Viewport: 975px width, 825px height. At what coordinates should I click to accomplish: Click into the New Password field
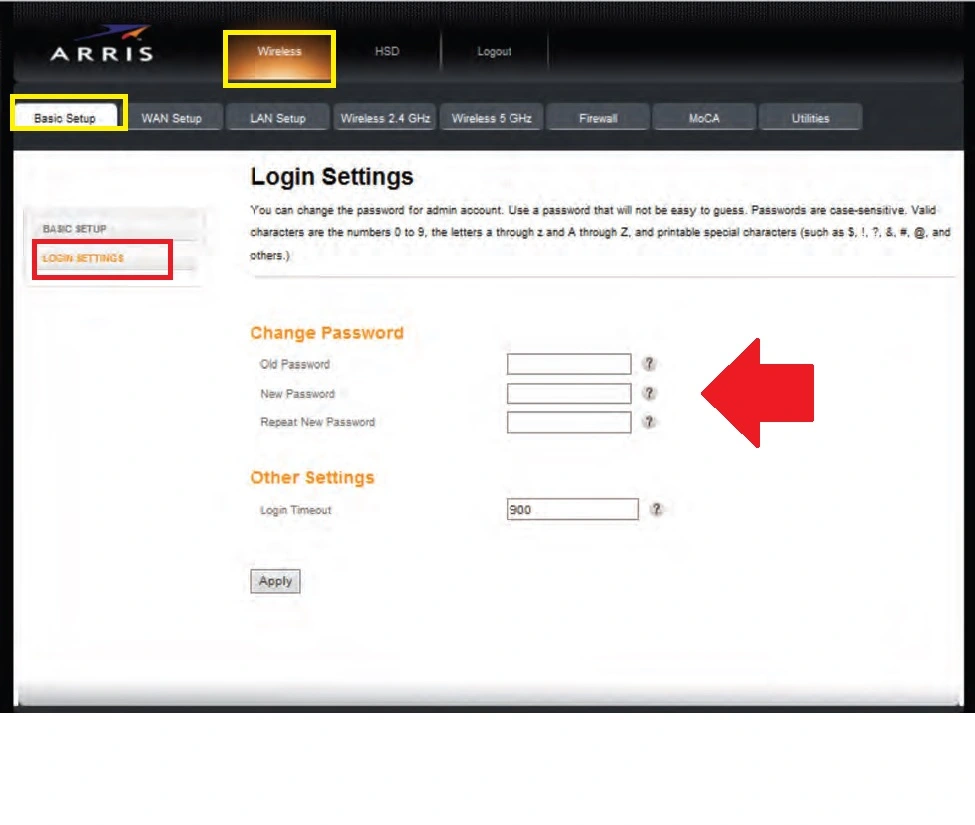tap(569, 393)
